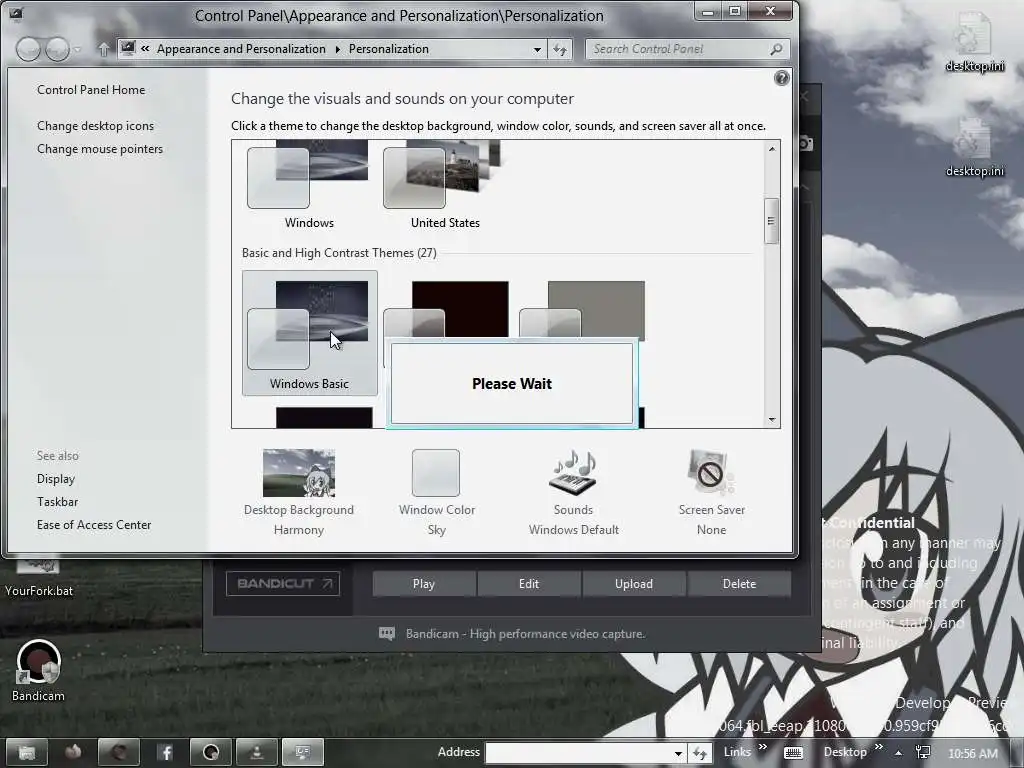Image resolution: width=1024 pixels, height=768 pixels.
Task: Click the Bandicam Edit button
Action: pyautogui.click(x=529, y=584)
